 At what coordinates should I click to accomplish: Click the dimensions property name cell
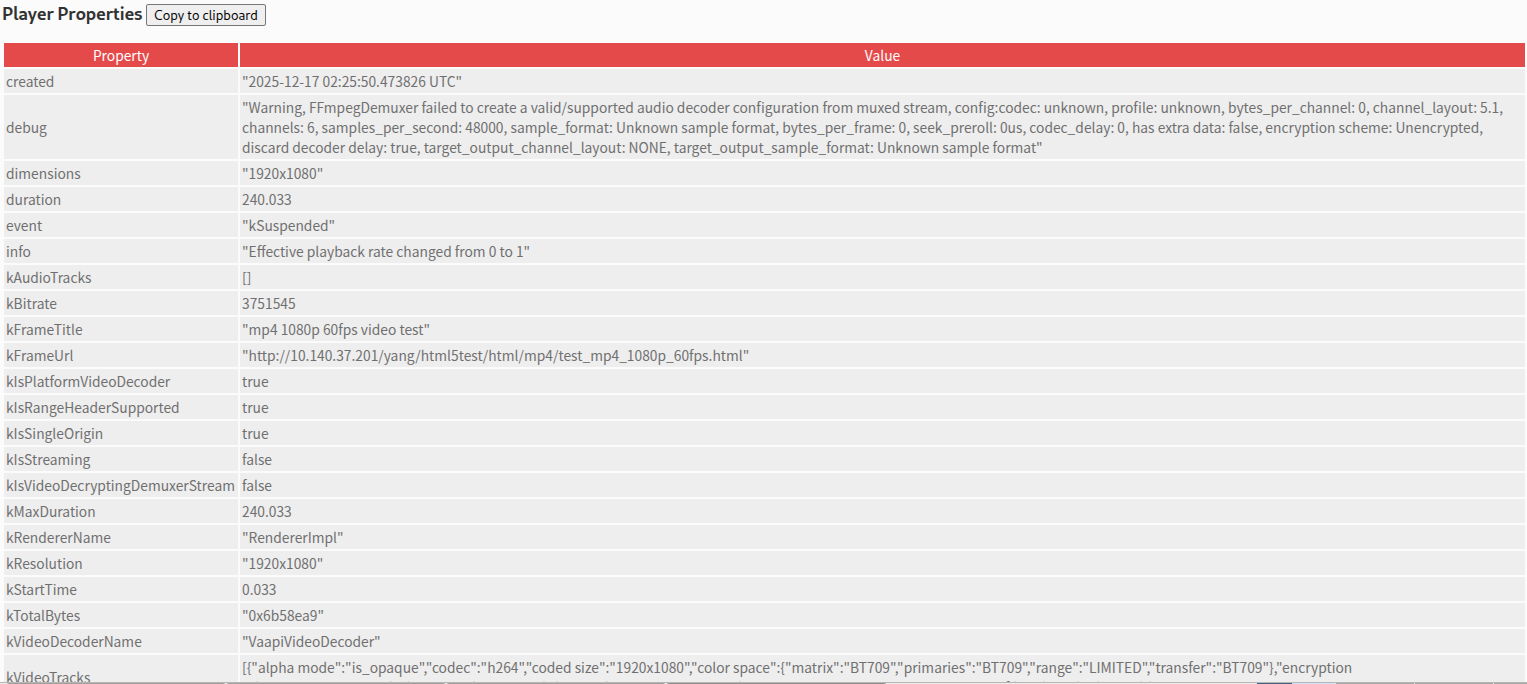43,174
